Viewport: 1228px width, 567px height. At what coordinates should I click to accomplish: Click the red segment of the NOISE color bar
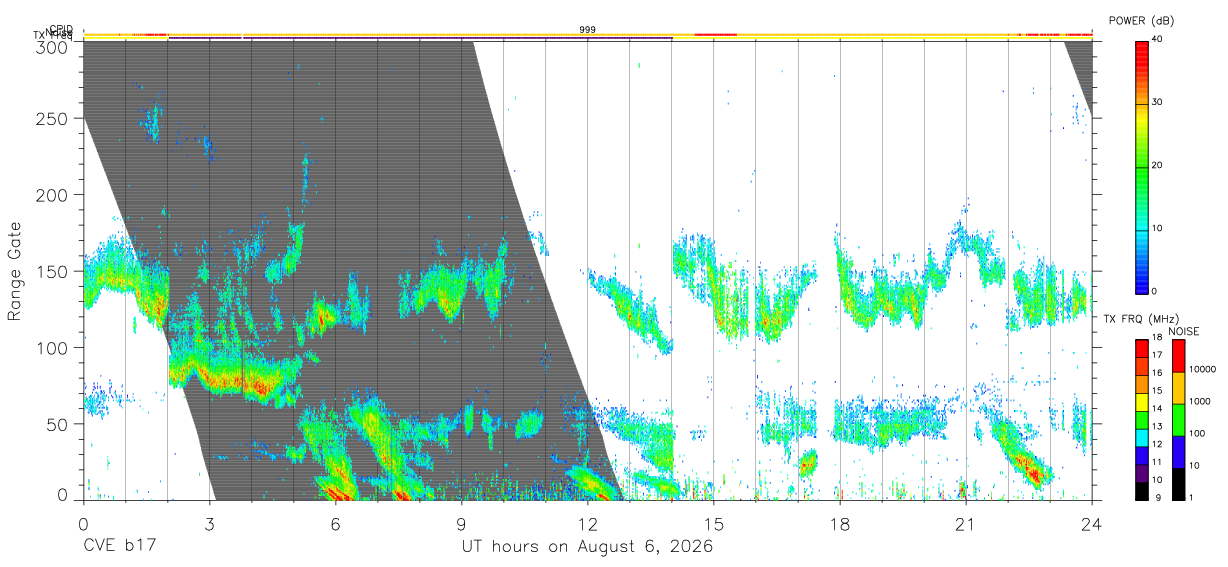click(1178, 356)
